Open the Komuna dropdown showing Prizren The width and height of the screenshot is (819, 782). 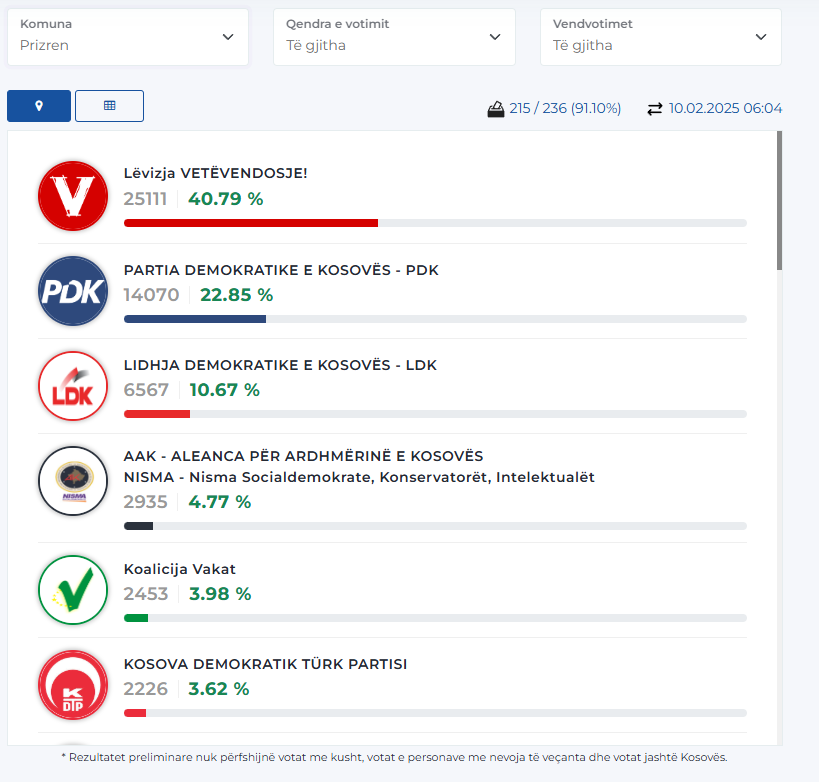128,37
